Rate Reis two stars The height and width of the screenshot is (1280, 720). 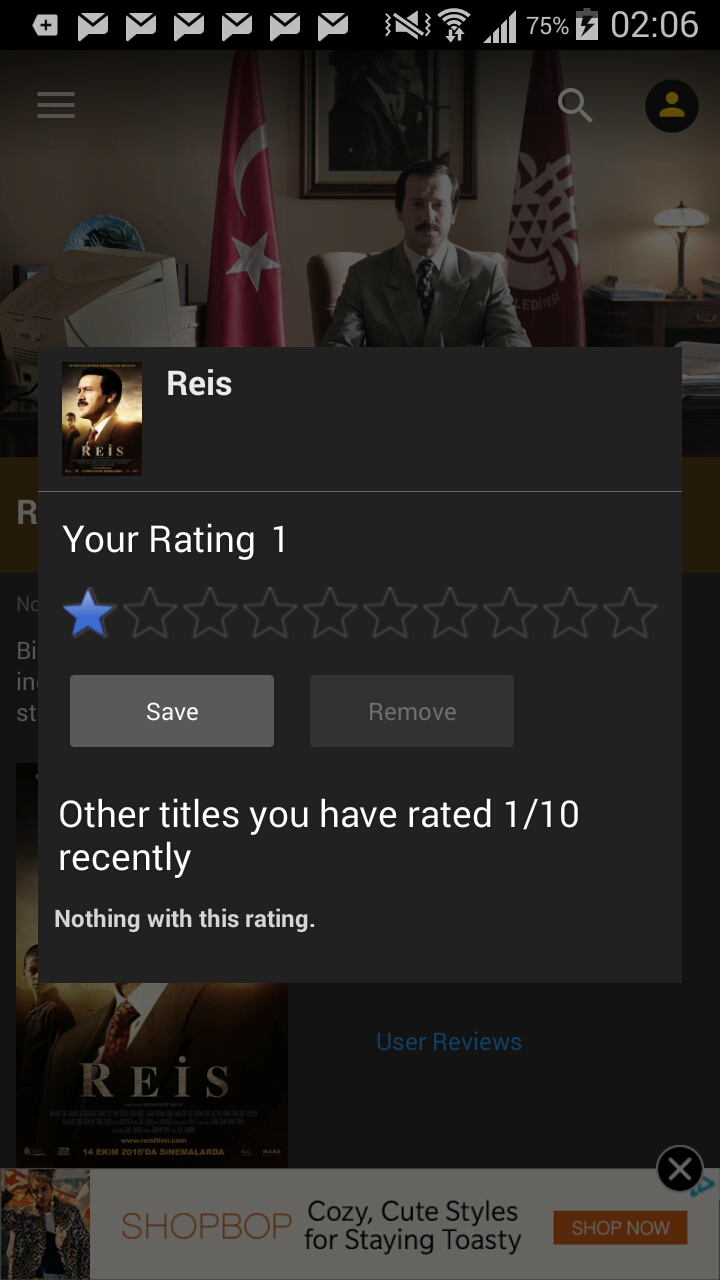click(x=150, y=613)
